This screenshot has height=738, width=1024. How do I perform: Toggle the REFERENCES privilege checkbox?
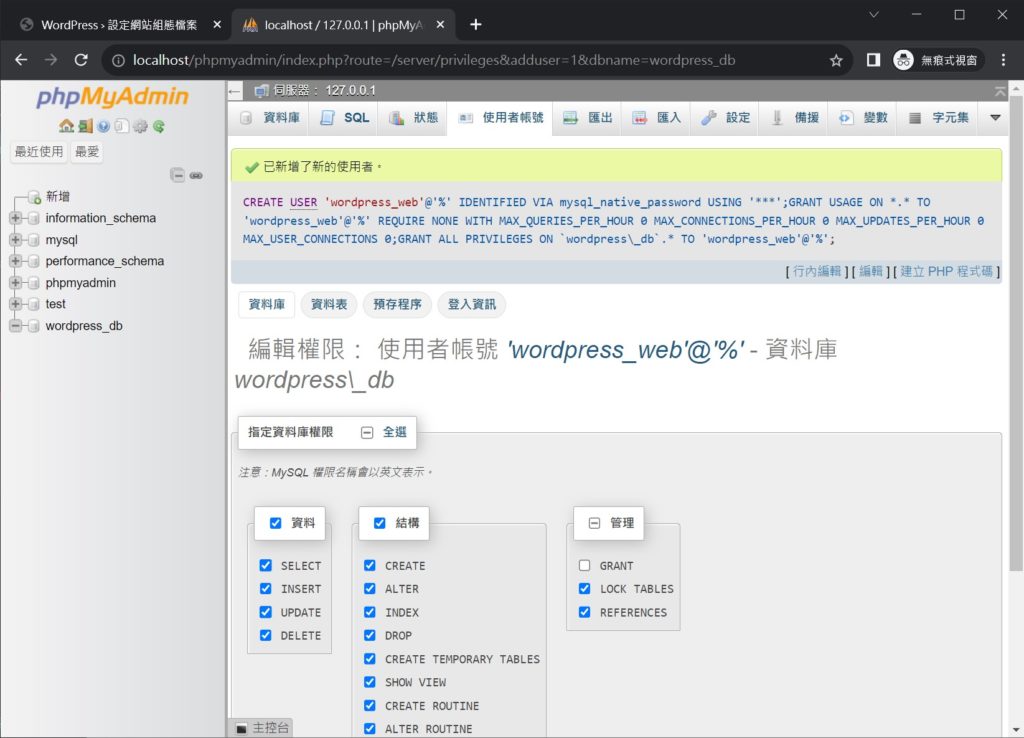tap(584, 612)
